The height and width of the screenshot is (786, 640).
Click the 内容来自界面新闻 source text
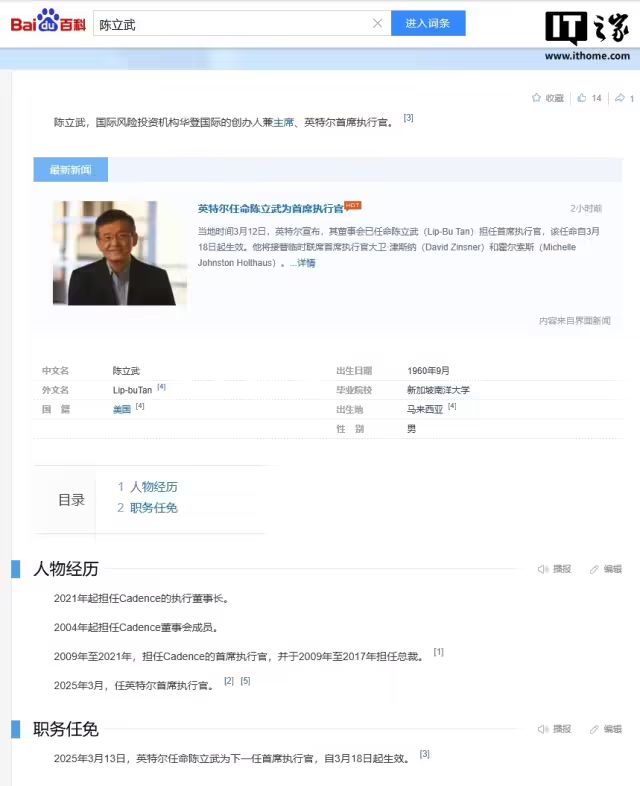pyautogui.click(x=575, y=320)
